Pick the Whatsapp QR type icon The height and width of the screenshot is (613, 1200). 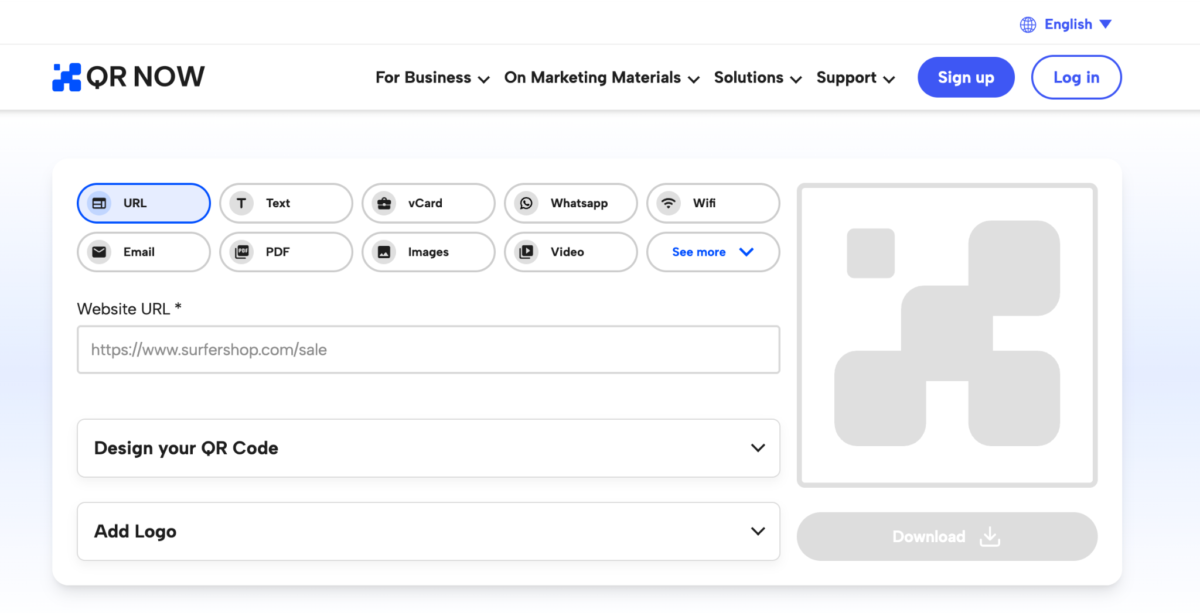tap(526, 203)
